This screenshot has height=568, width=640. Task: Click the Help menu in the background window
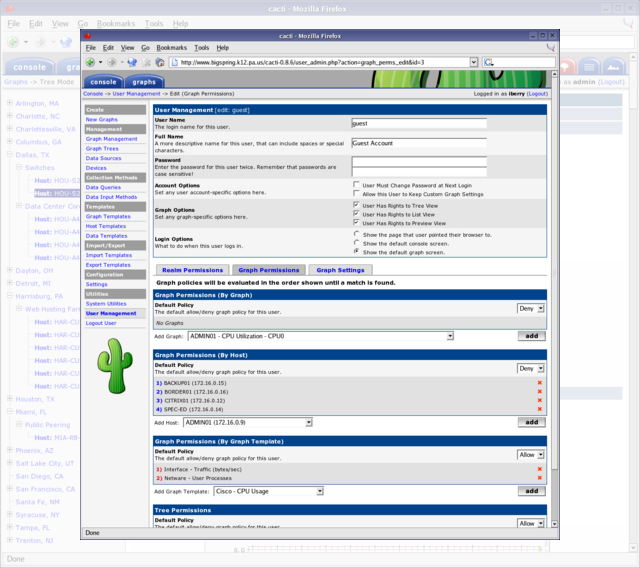click(x=180, y=24)
